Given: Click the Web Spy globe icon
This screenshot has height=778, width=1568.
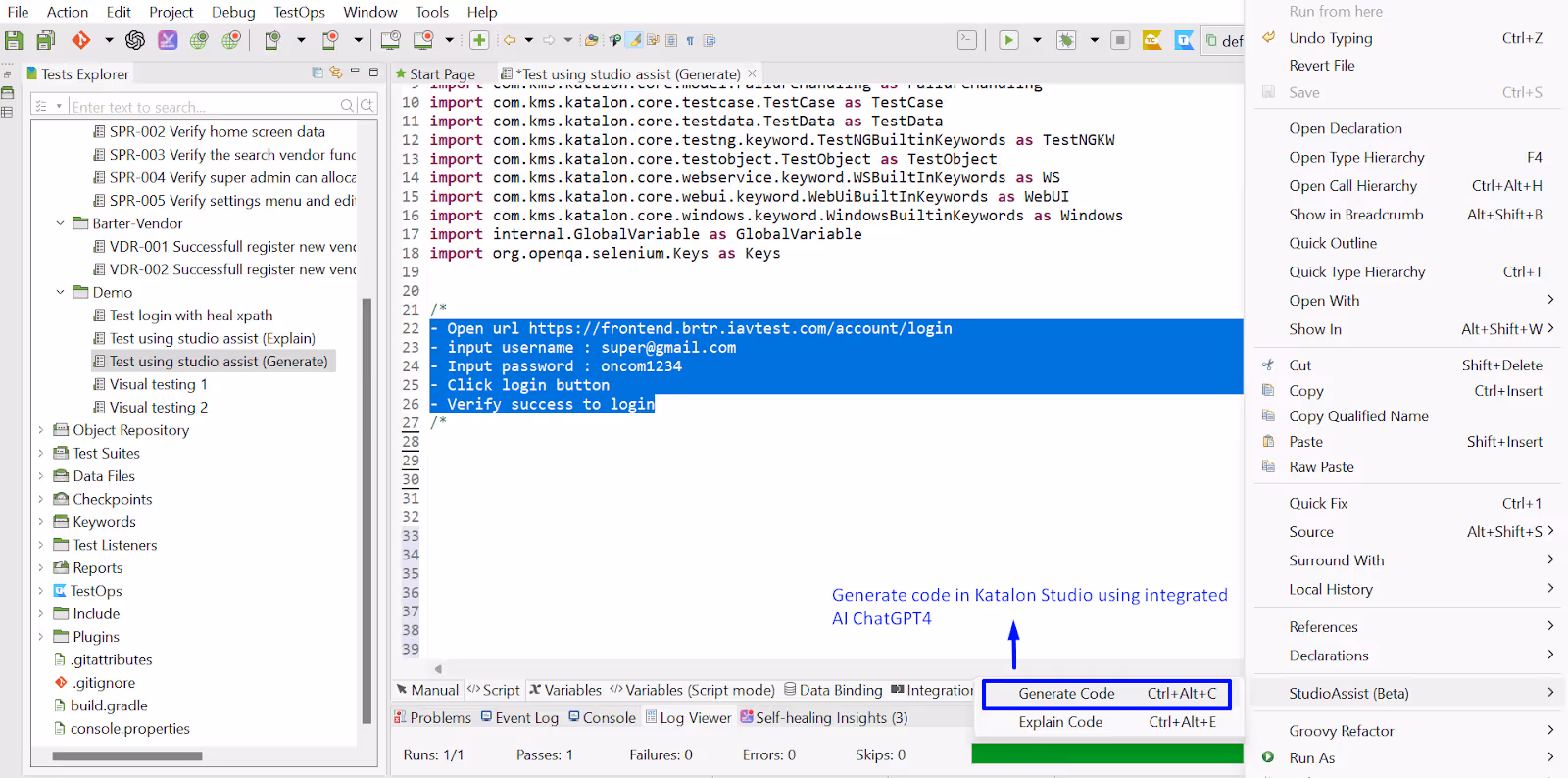Looking at the screenshot, I should [199, 40].
